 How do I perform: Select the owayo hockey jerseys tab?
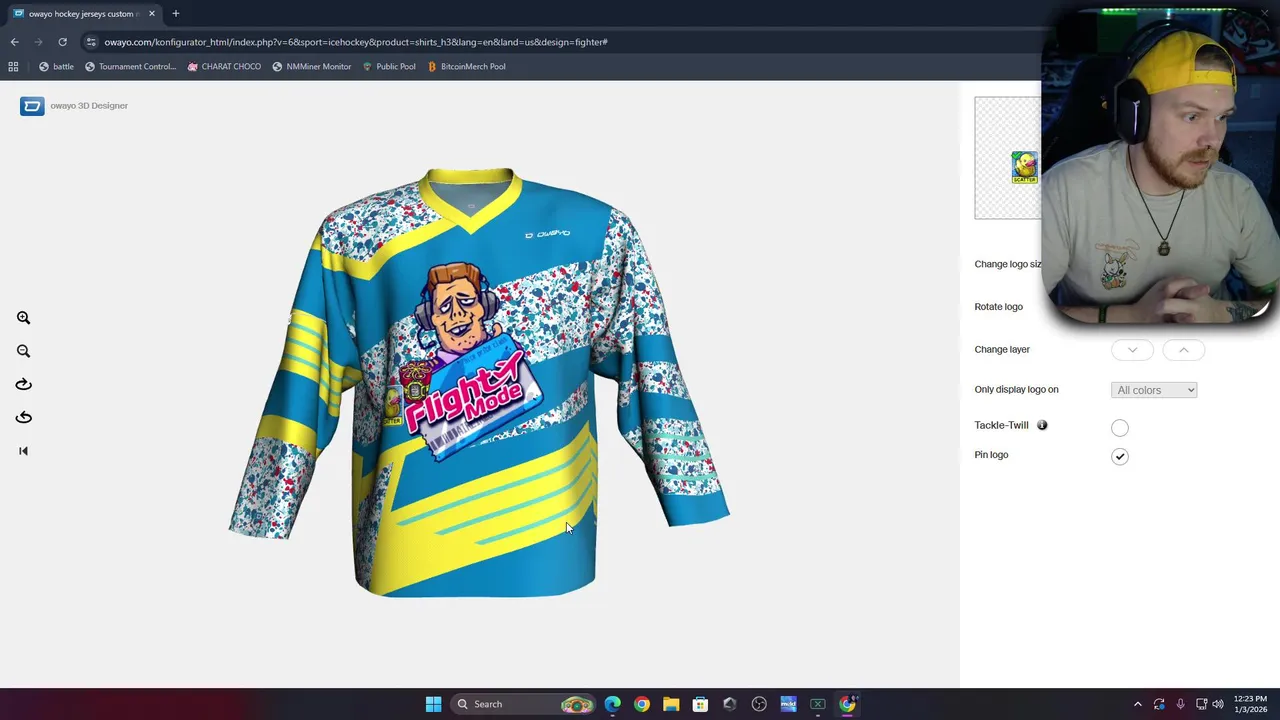coord(82,14)
